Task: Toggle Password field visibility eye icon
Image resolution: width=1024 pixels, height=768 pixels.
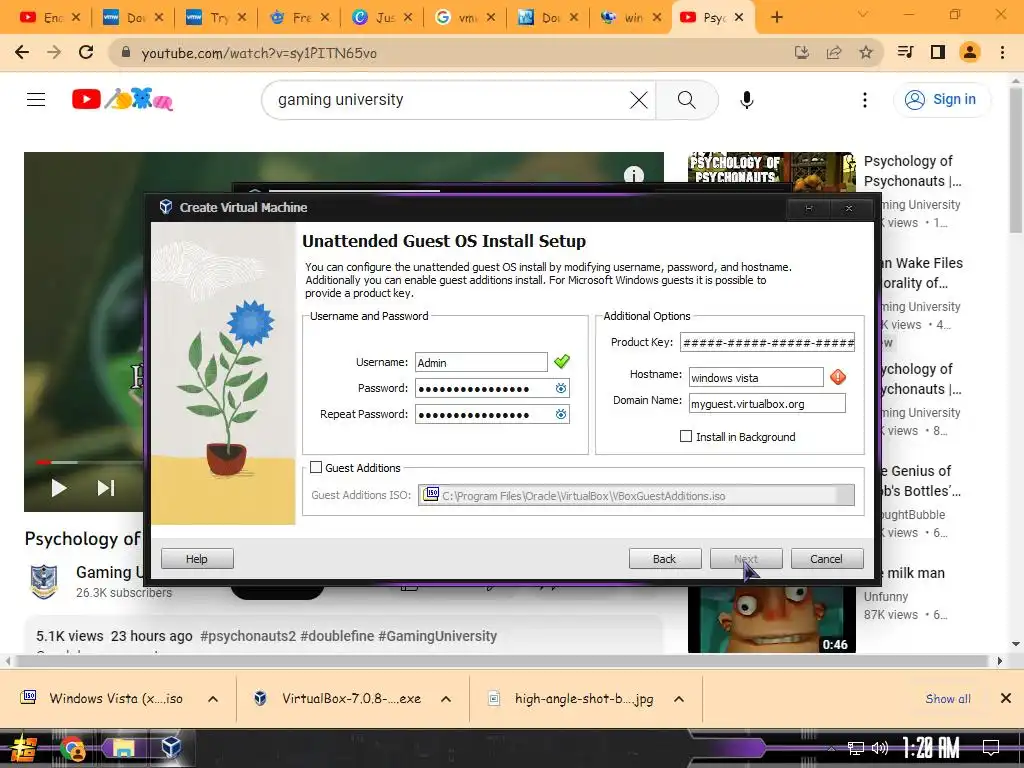Action: [560, 389]
